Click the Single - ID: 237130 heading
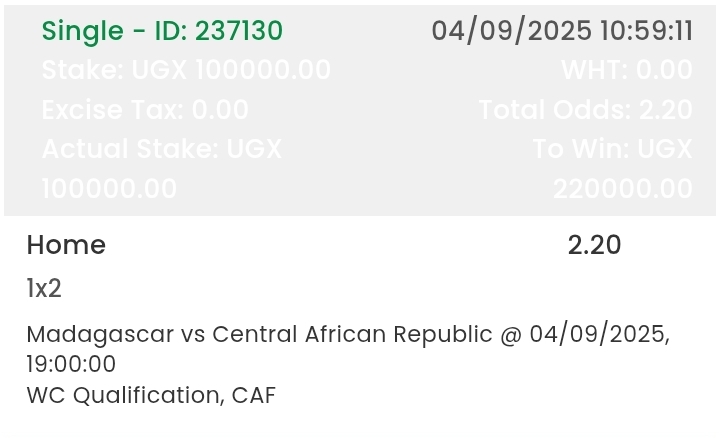This screenshot has width=720, height=438. pyautogui.click(x=162, y=31)
